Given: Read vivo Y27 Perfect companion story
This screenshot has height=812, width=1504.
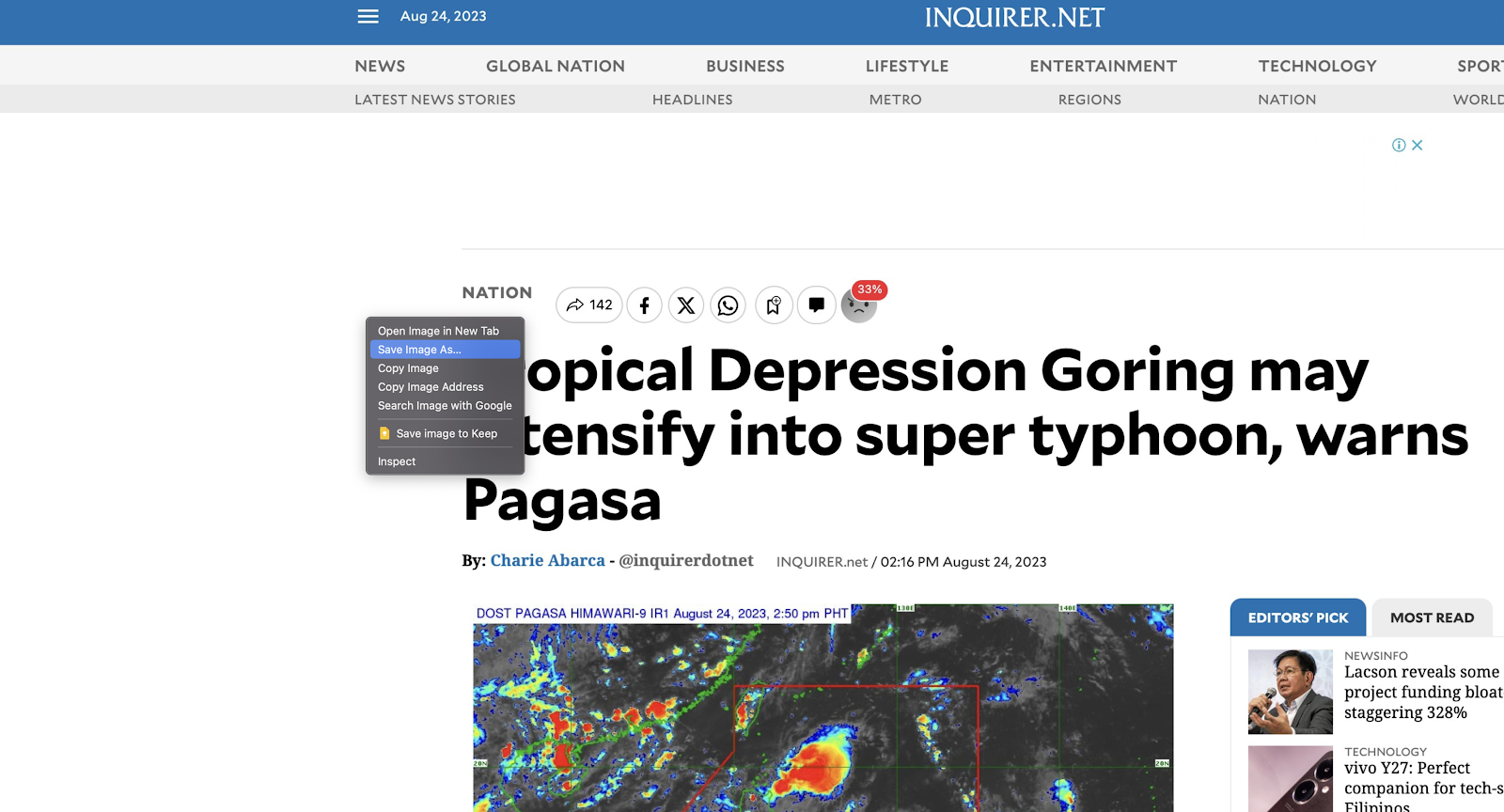Looking at the screenshot, I should tap(1423, 787).
